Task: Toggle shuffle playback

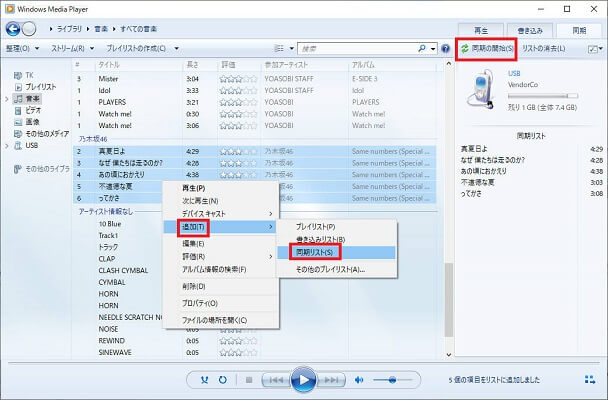Action: [205, 380]
